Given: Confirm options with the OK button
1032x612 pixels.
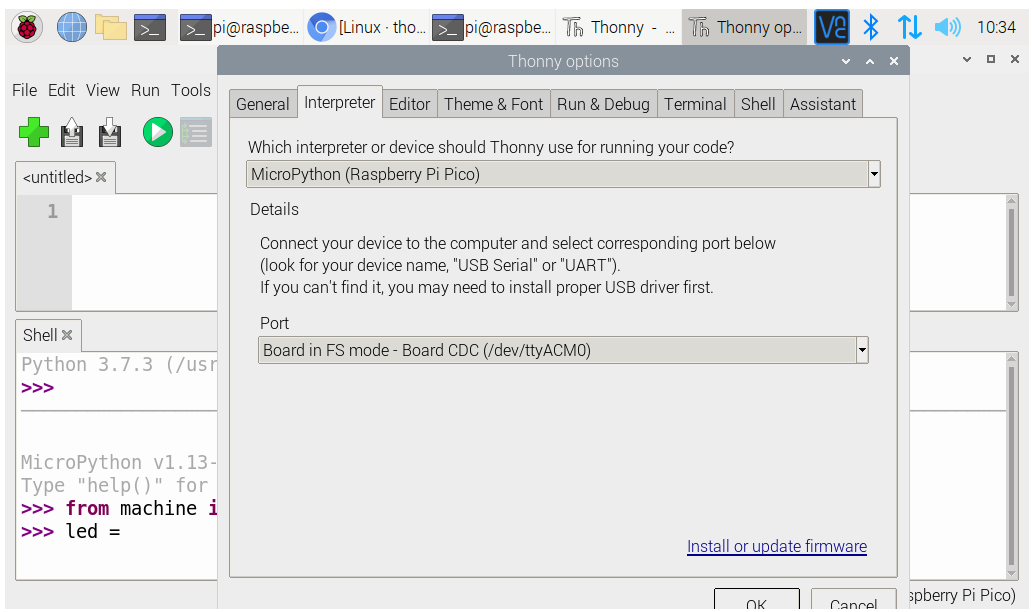Looking at the screenshot, I should pyautogui.click(x=757, y=601).
